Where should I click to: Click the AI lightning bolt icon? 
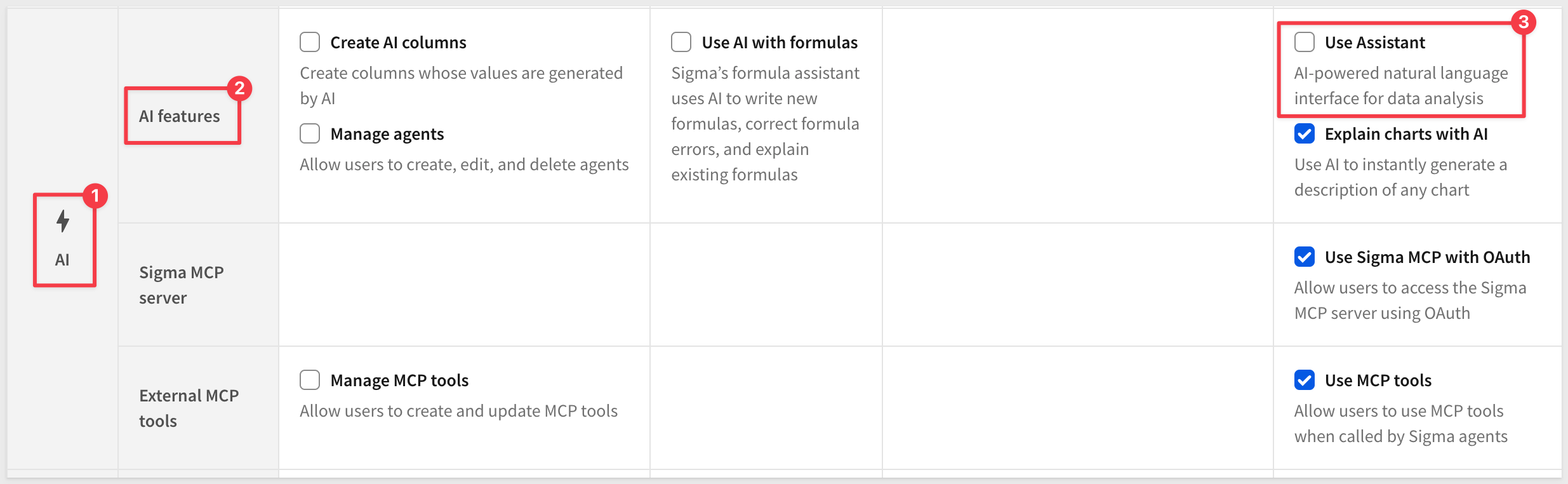click(62, 221)
